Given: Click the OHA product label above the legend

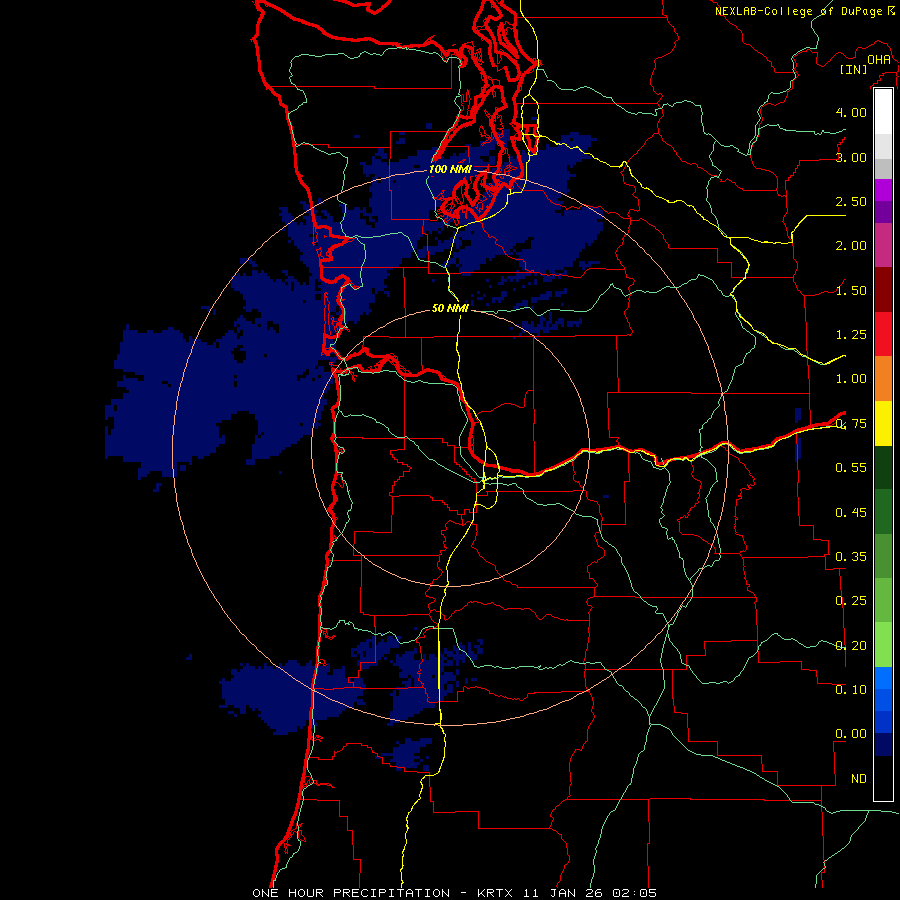Looking at the screenshot, I should [879, 59].
